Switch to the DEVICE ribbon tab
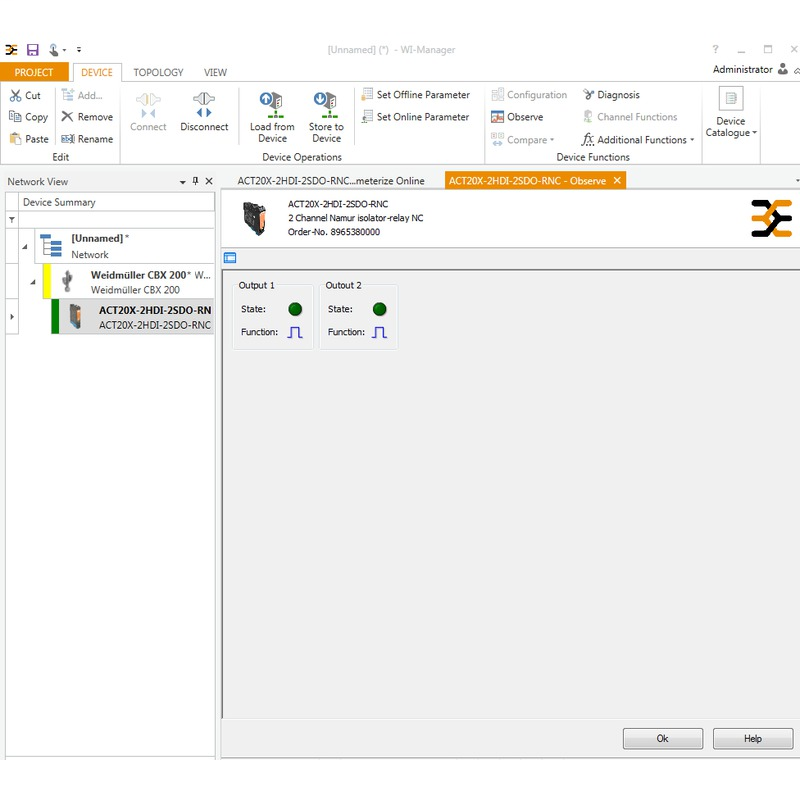The width and height of the screenshot is (800, 800). 97,72
